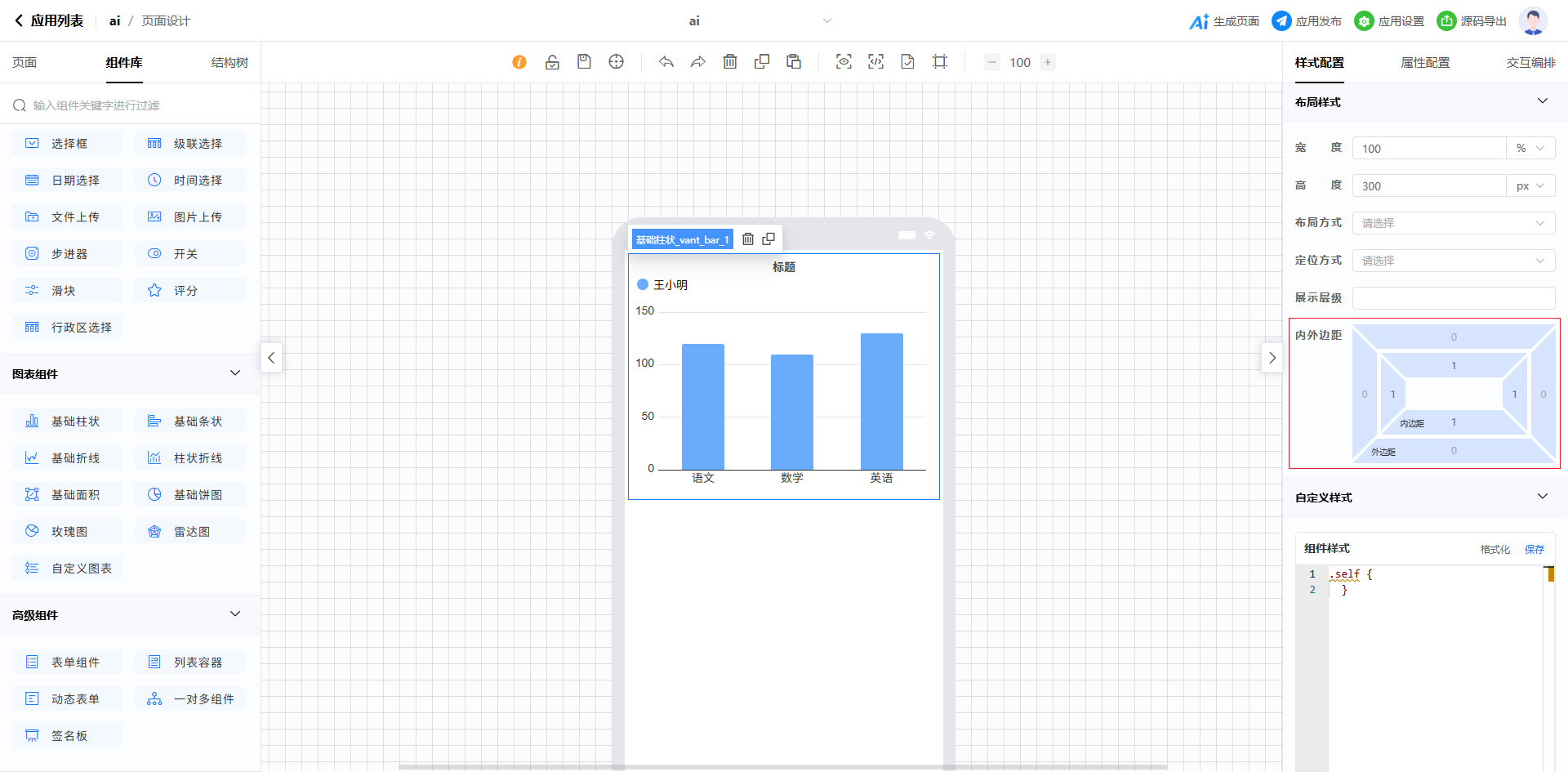
Task: Add the 开关 switch component
Action: 189,254
